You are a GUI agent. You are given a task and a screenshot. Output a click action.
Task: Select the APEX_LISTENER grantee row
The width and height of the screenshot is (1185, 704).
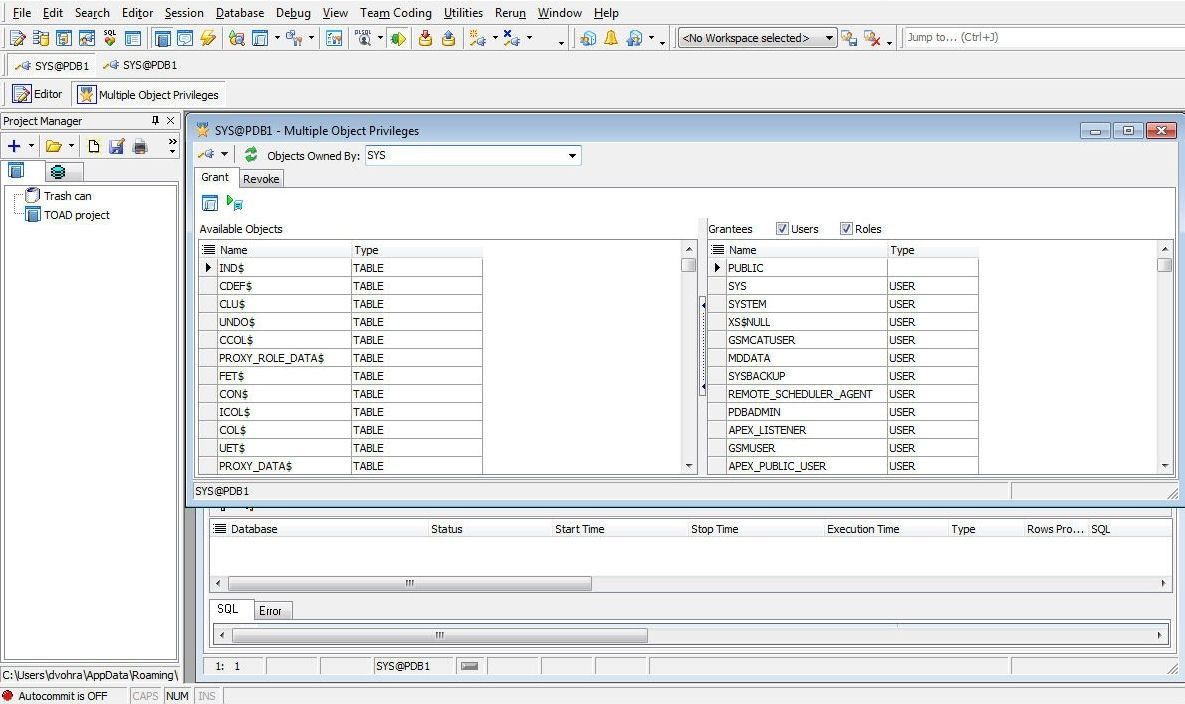click(843, 431)
